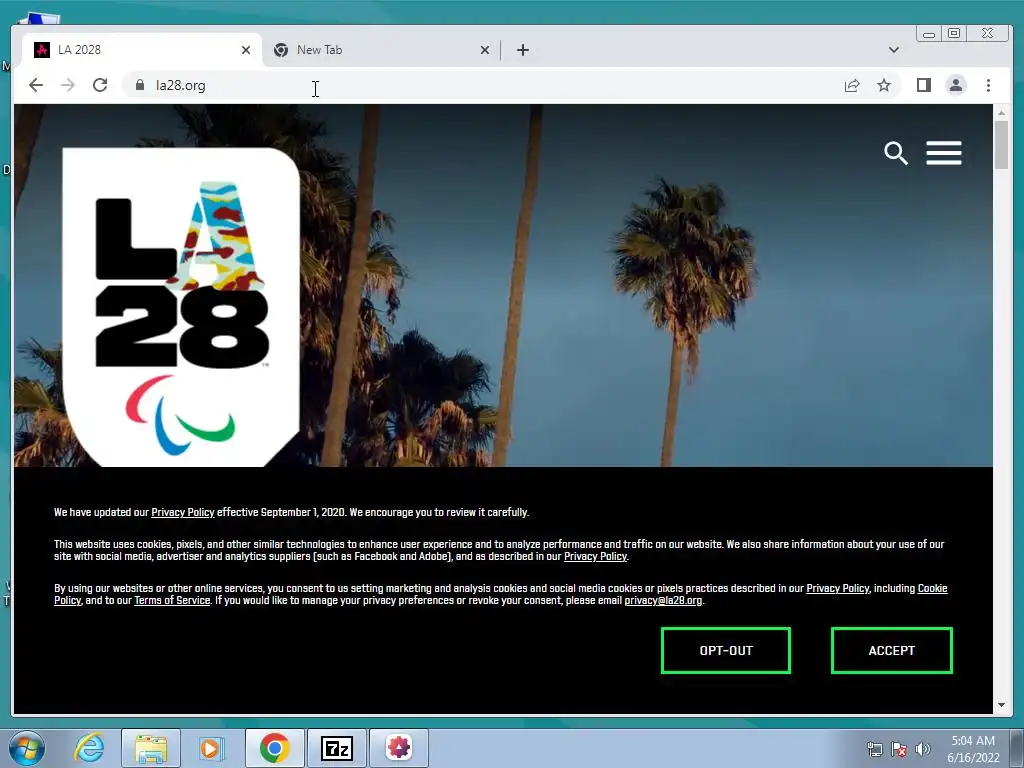1024x768 pixels.
Task: Open the Terms of Service link
Action: click(x=172, y=600)
